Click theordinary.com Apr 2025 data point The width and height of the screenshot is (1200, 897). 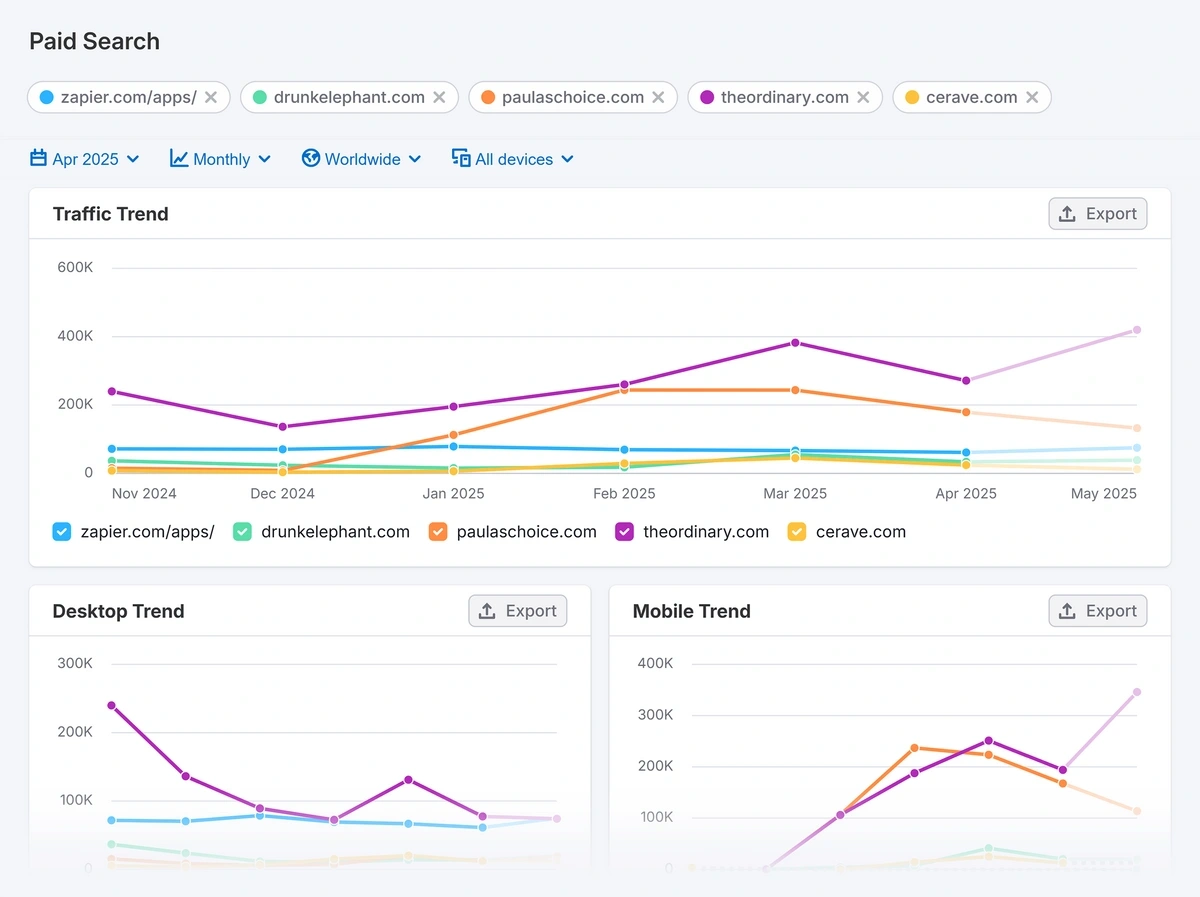tap(966, 381)
